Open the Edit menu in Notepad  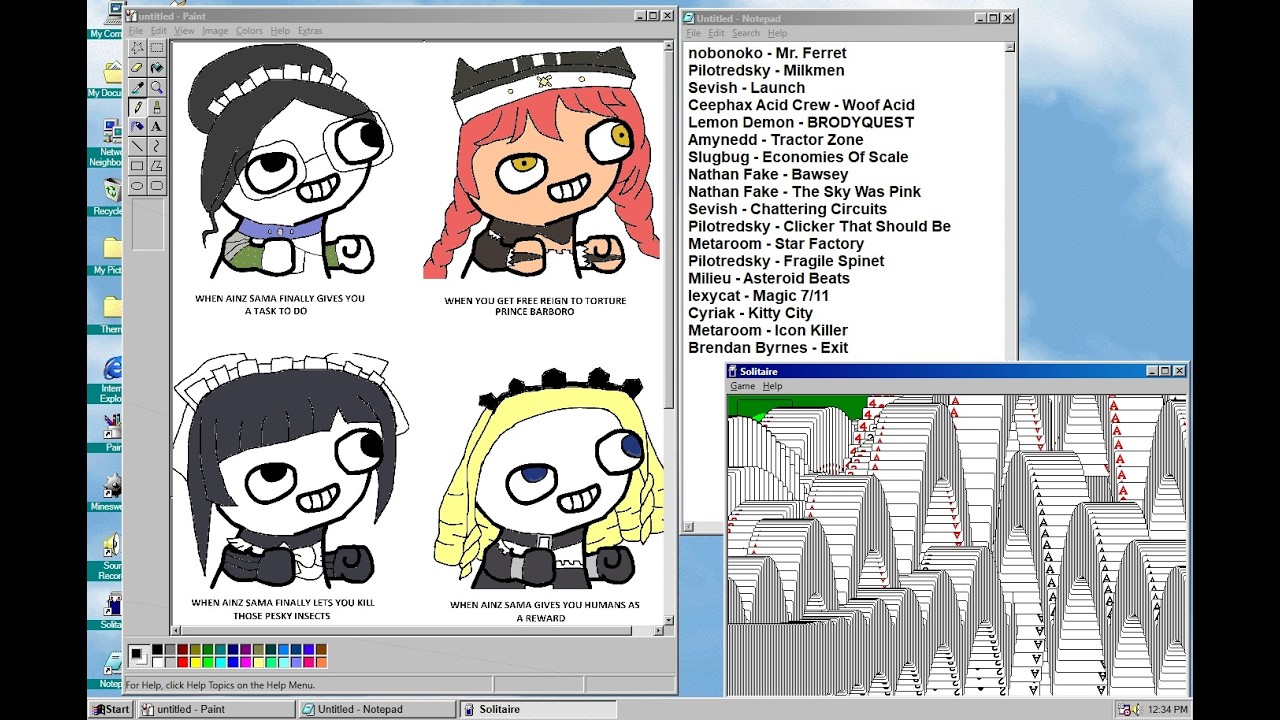pos(716,33)
